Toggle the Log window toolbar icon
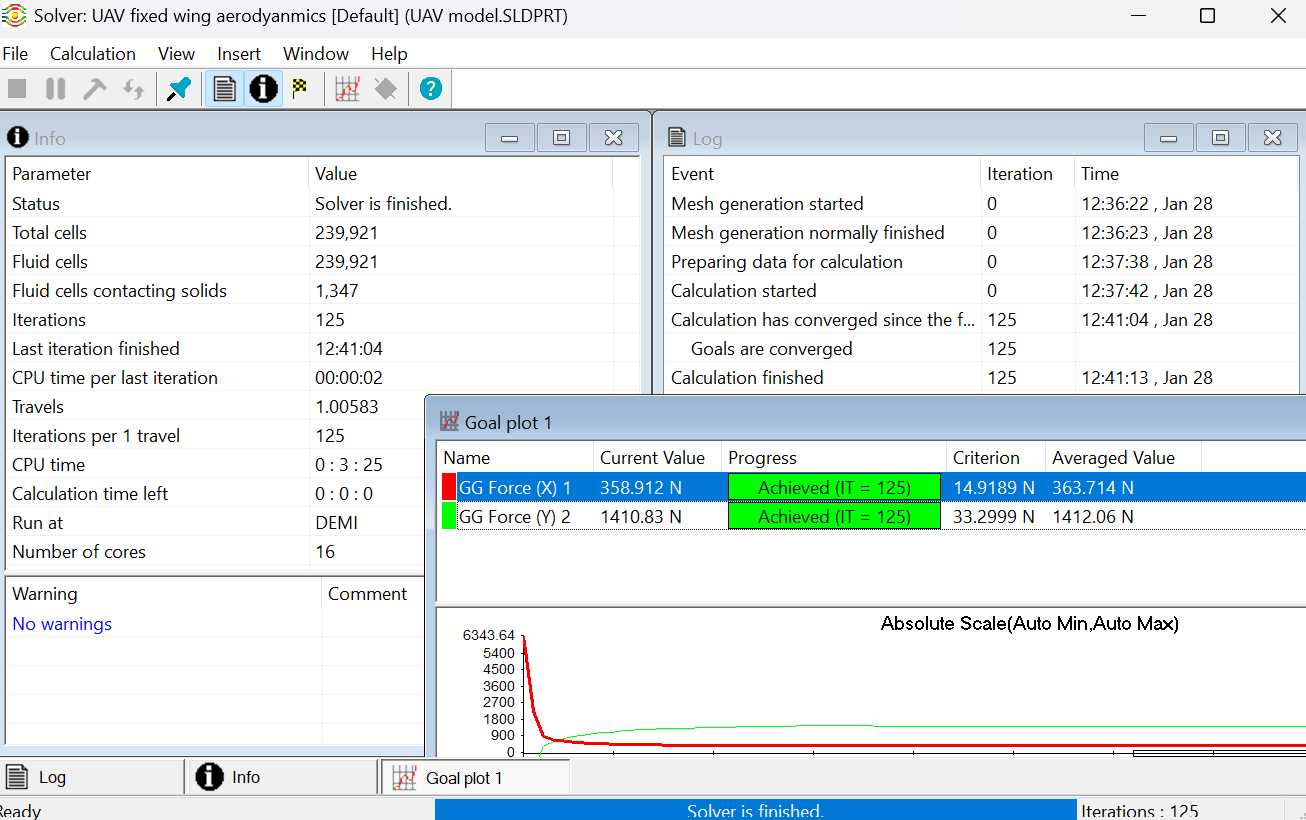Screen dimensions: 1306x820 click(225, 89)
